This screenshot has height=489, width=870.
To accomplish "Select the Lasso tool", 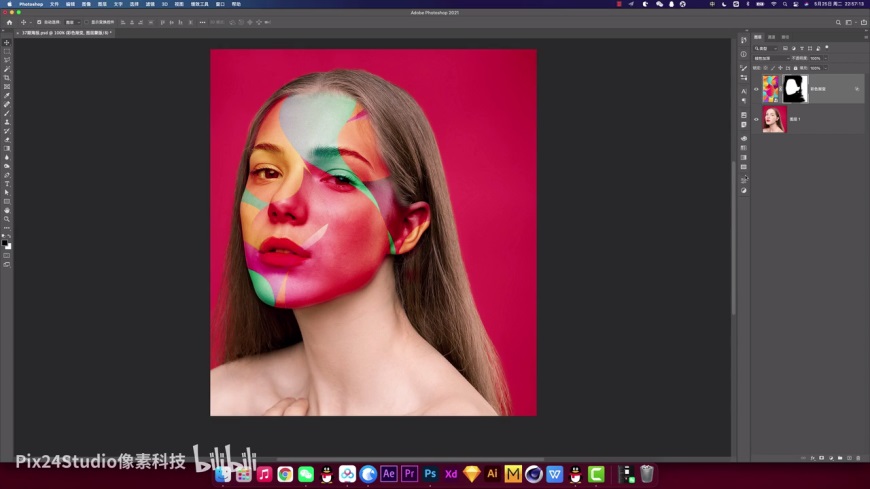I will tap(7, 61).
